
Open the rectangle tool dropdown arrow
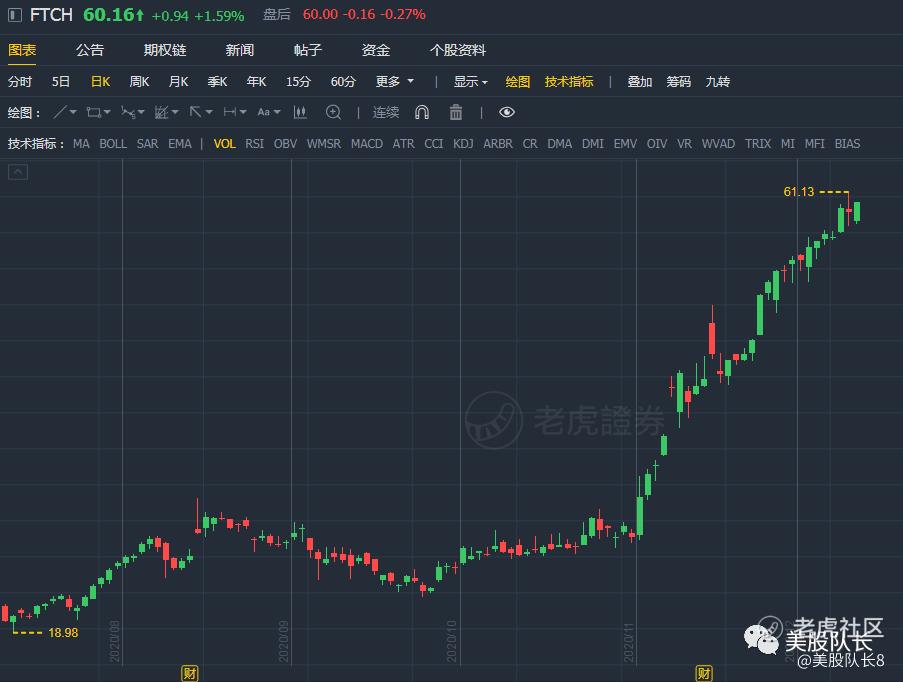107,112
